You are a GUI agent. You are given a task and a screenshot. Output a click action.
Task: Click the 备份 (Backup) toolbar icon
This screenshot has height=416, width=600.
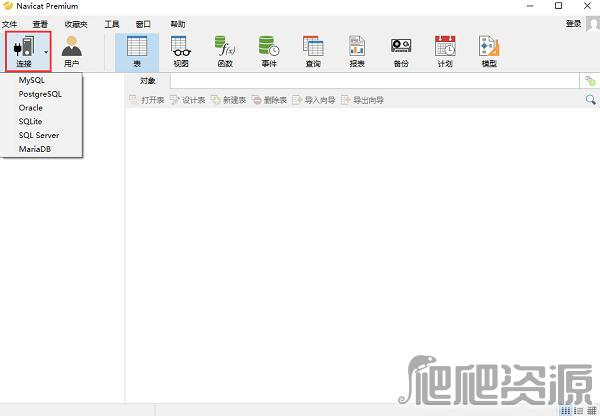click(401, 50)
